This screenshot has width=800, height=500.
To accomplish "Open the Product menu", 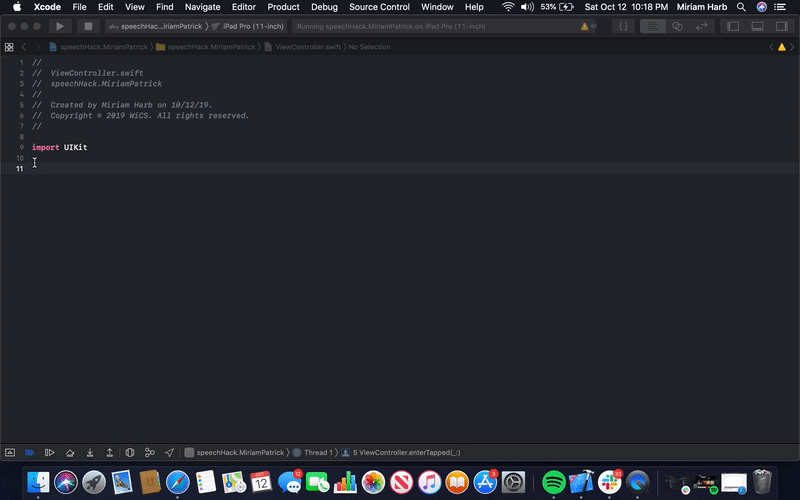I will (x=283, y=7).
